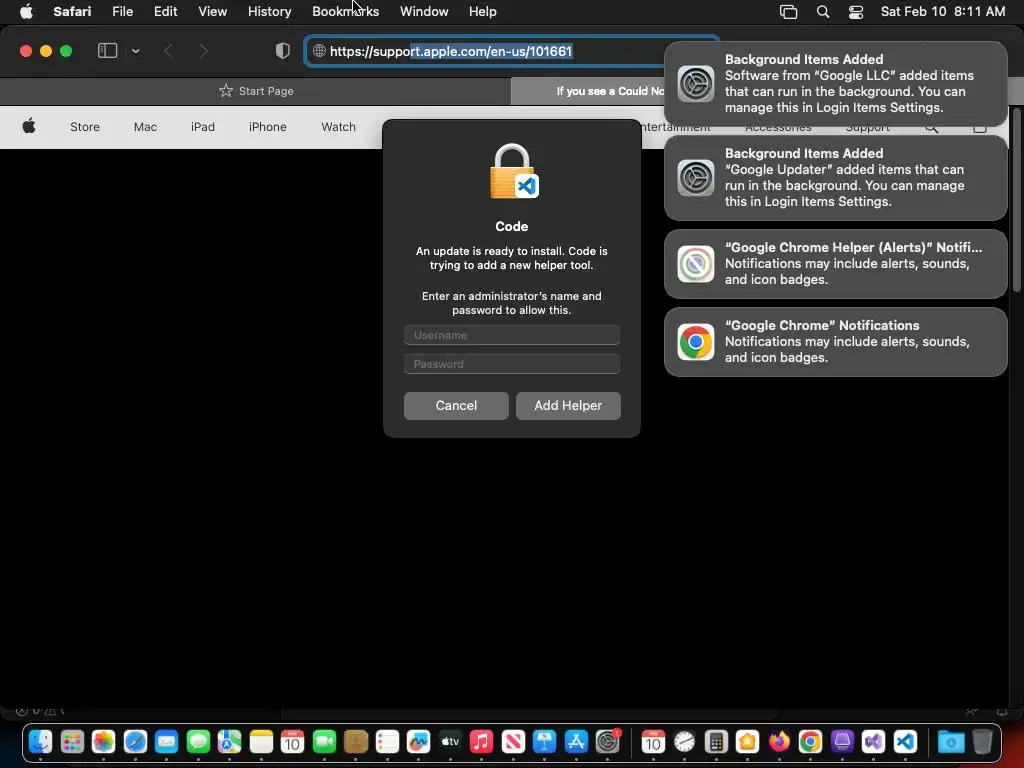
Task: Open the Watch link in Apple navigation
Action: pyautogui.click(x=338, y=127)
